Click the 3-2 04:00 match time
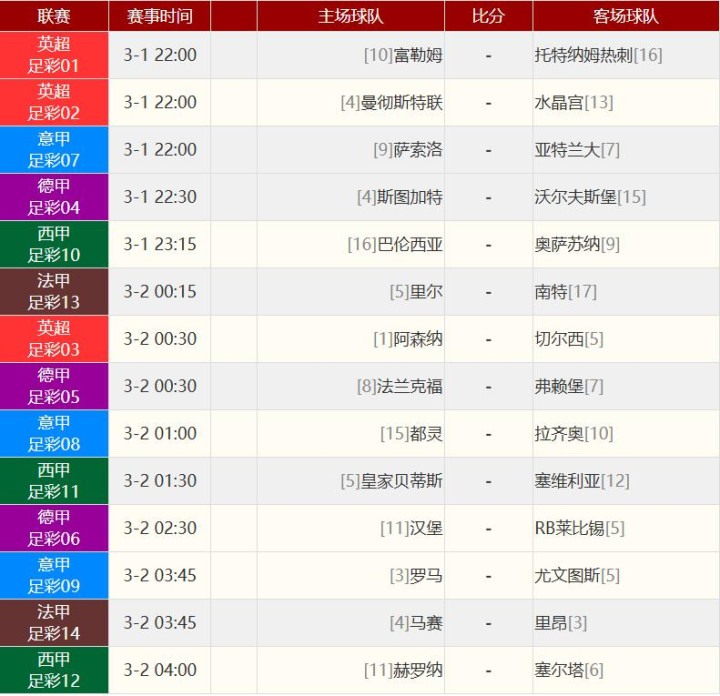The image size is (720, 696). click(x=160, y=670)
